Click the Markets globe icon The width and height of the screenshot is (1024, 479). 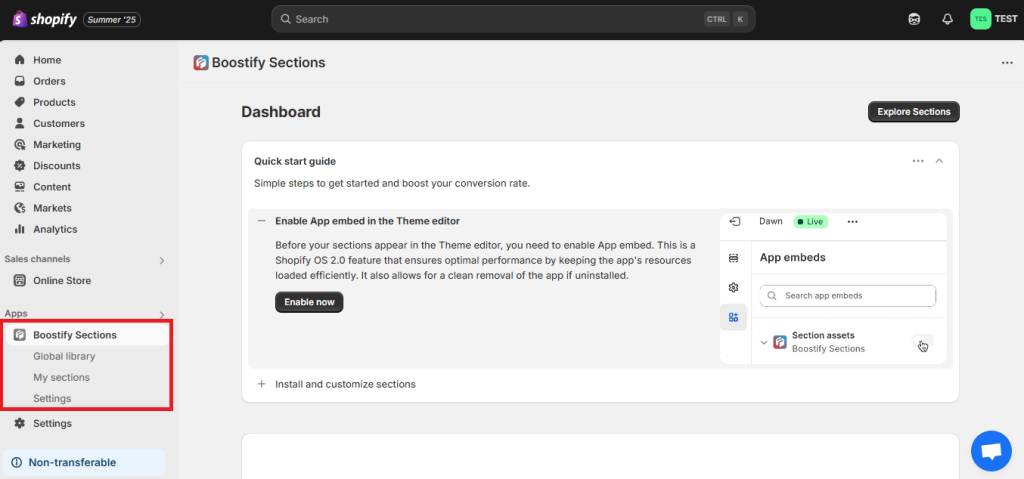pyautogui.click(x=20, y=208)
